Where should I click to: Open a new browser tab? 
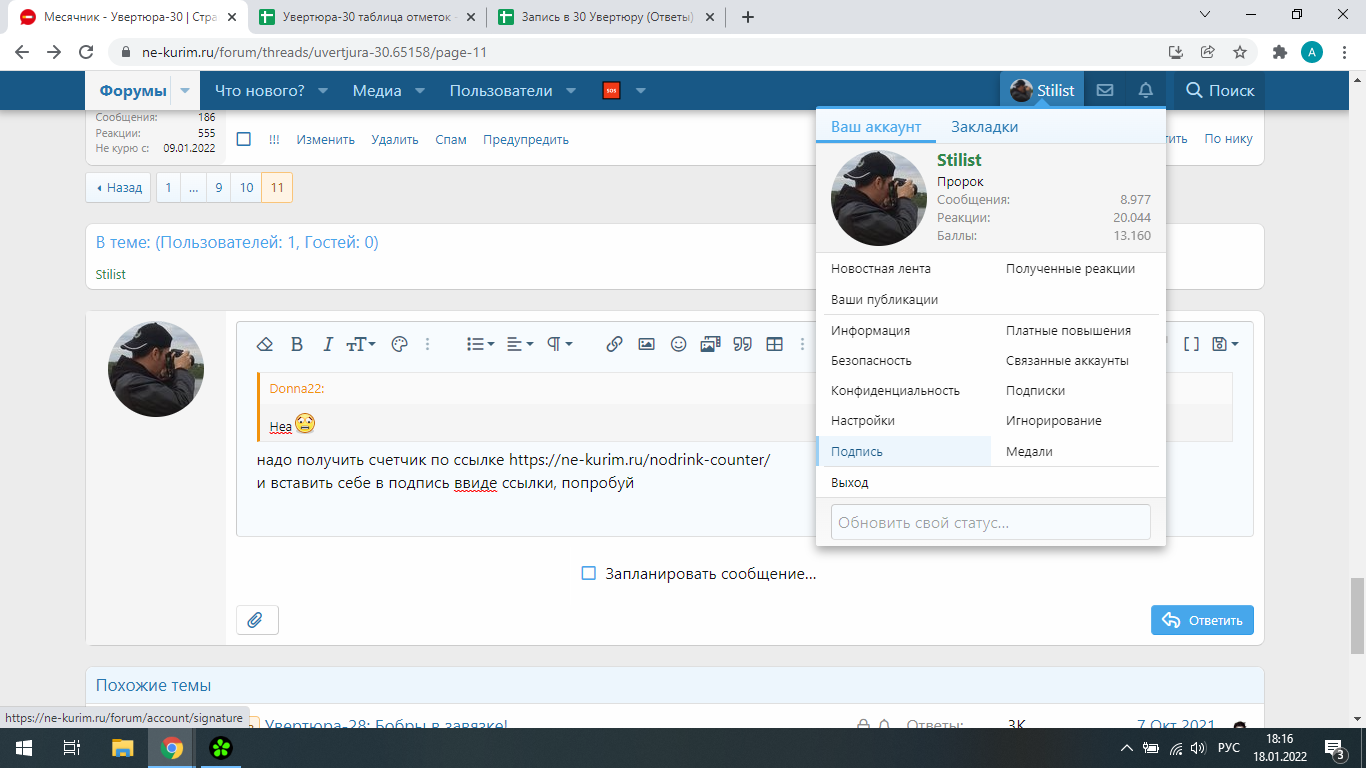click(x=748, y=17)
